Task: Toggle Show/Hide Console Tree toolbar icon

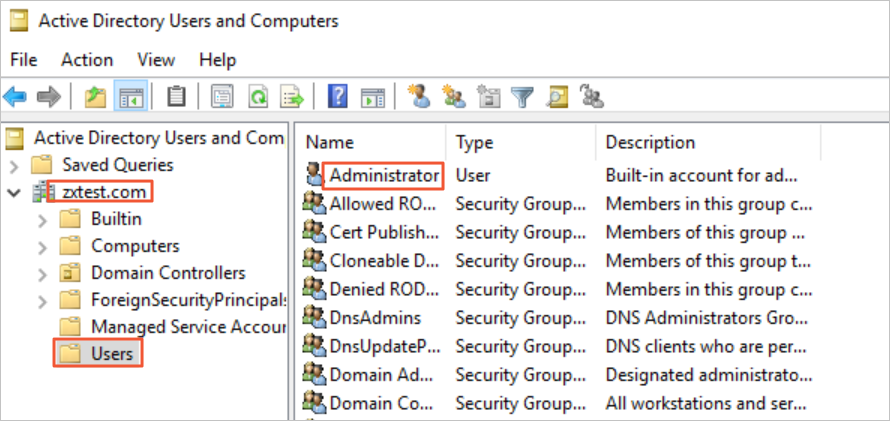Action: 131,97
